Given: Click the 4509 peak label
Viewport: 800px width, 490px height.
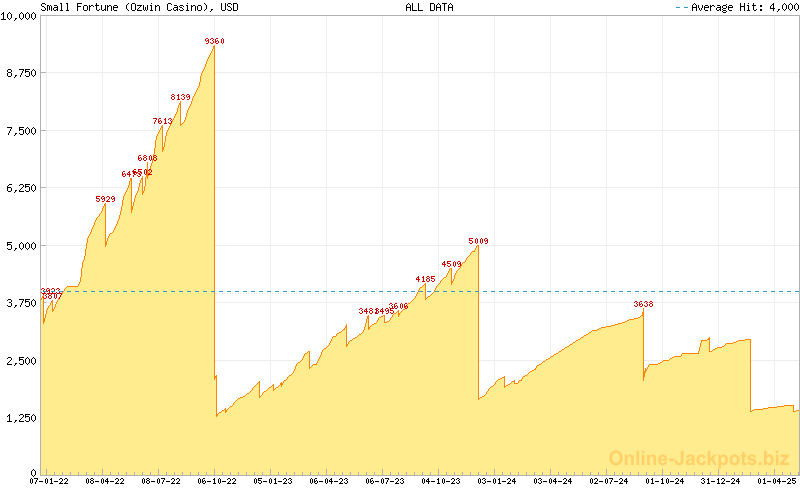Looking at the screenshot, I should click(x=451, y=264).
